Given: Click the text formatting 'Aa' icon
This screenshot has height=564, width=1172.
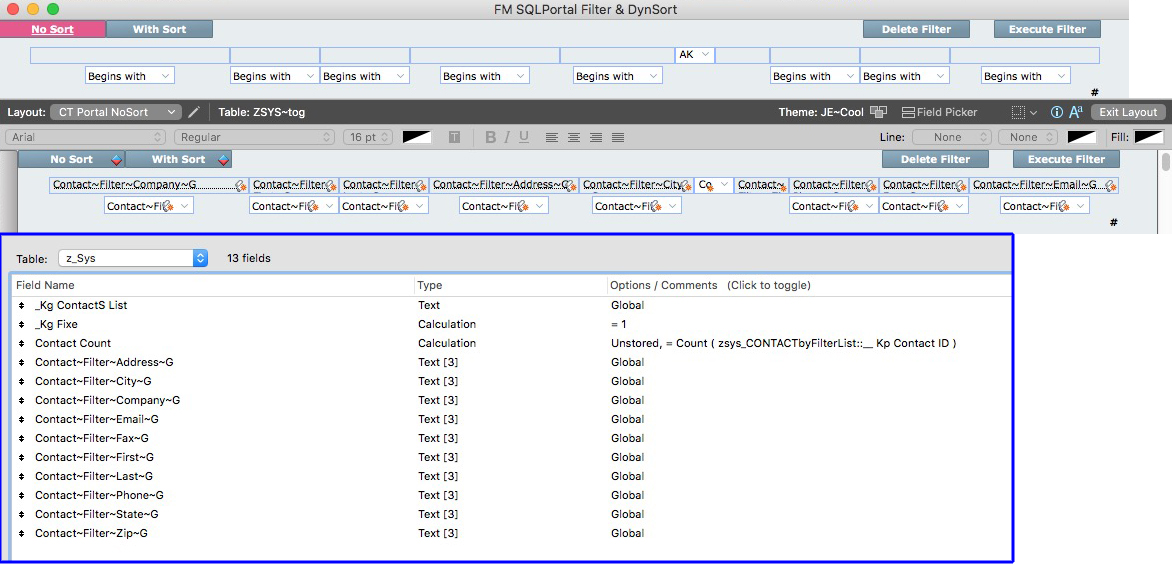Looking at the screenshot, I should pyautogui.click(x=1076, y=113).
